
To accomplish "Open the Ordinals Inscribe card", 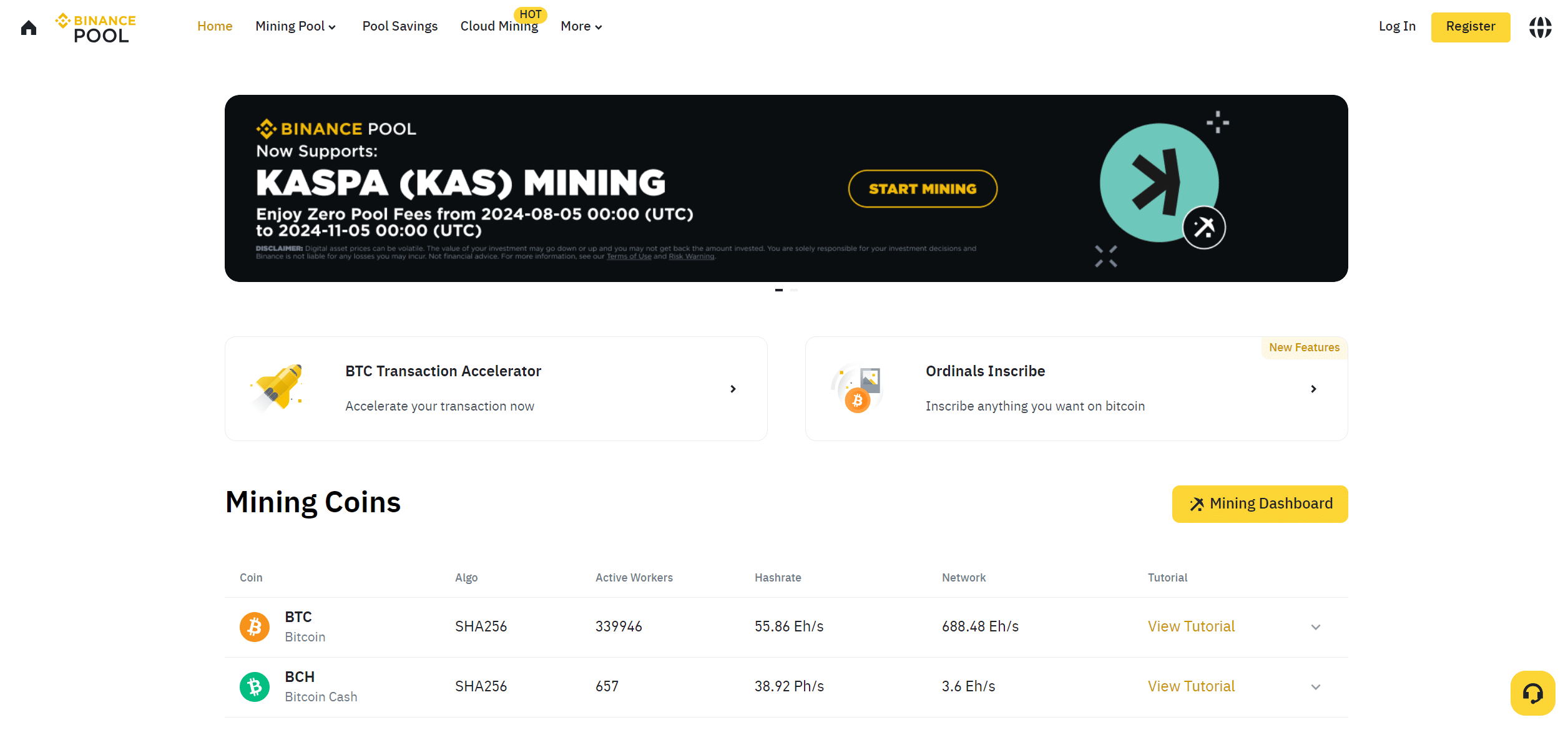I will 1077,389.
